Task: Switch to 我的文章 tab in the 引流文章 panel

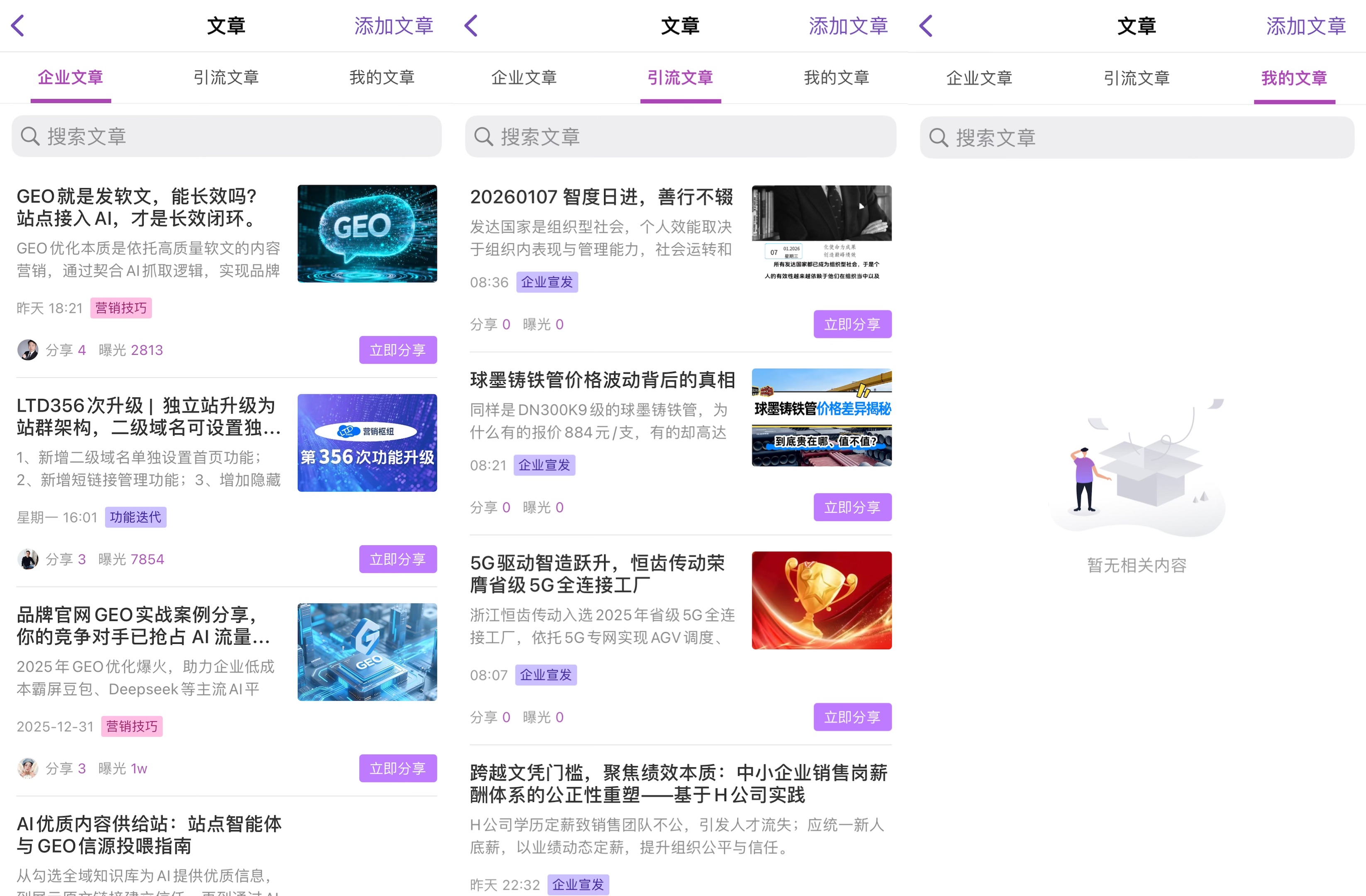Action: tap(836, 78)
